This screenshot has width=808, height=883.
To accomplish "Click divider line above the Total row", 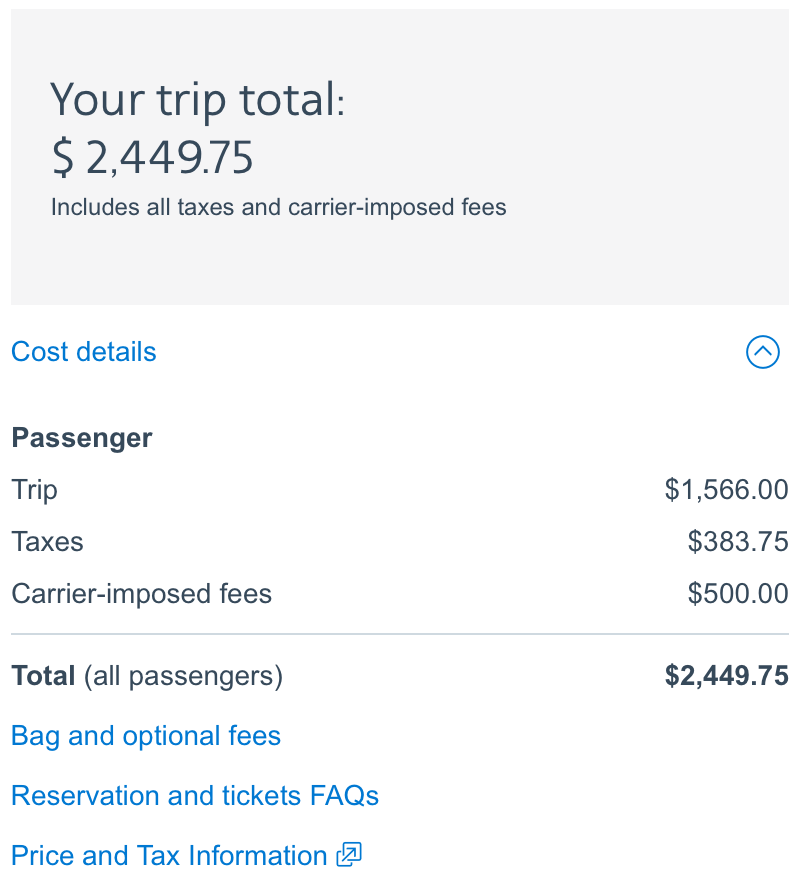I will [400, 634].
